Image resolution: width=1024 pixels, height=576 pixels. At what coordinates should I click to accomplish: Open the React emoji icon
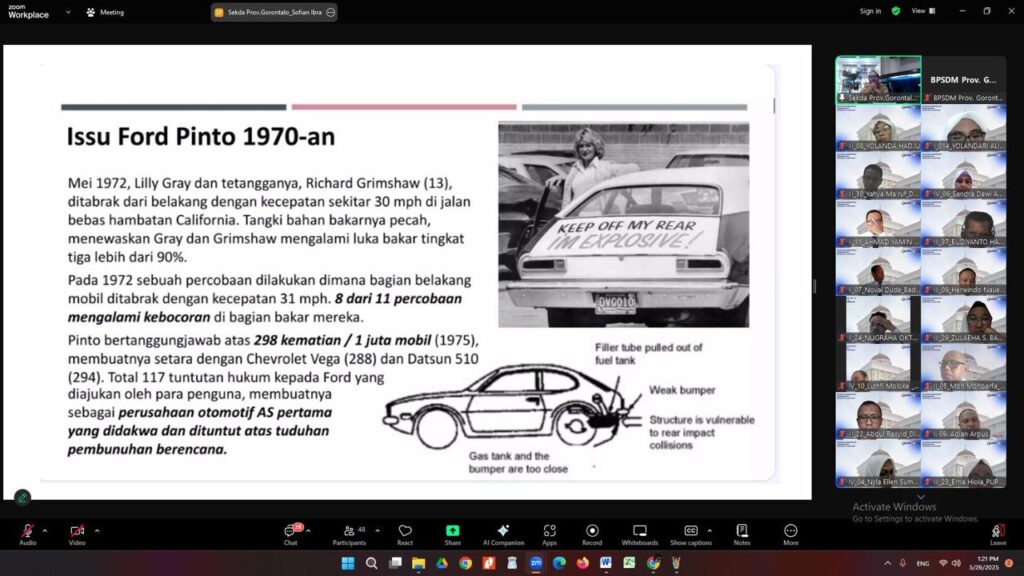point(405,531)
